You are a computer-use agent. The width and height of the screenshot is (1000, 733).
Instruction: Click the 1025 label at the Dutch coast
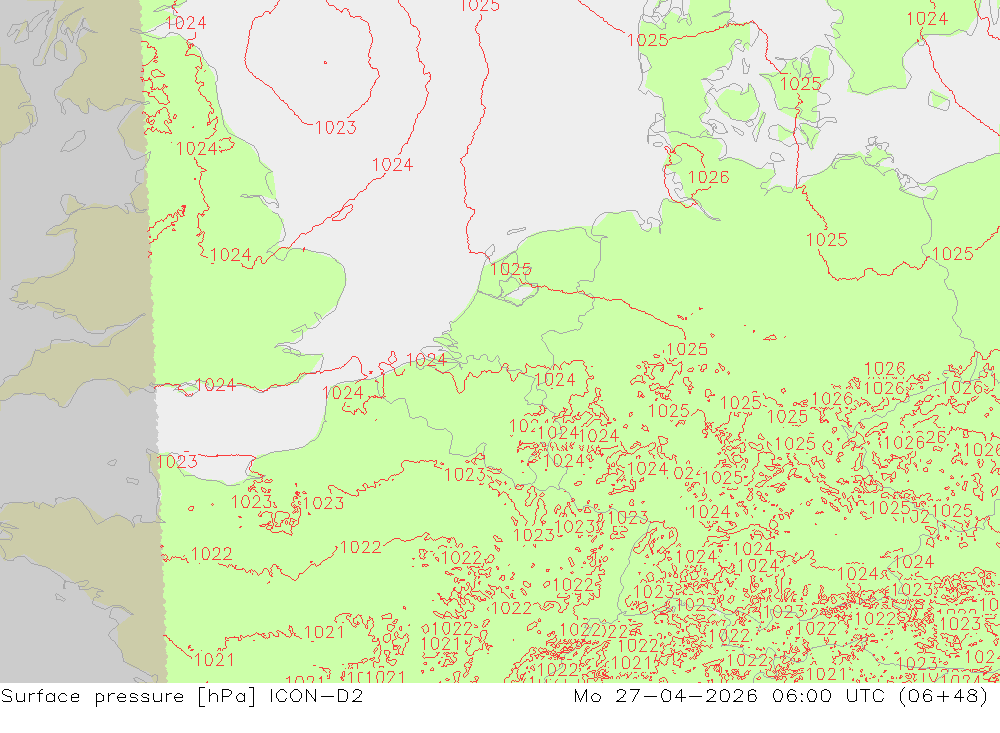click(511, 269)
